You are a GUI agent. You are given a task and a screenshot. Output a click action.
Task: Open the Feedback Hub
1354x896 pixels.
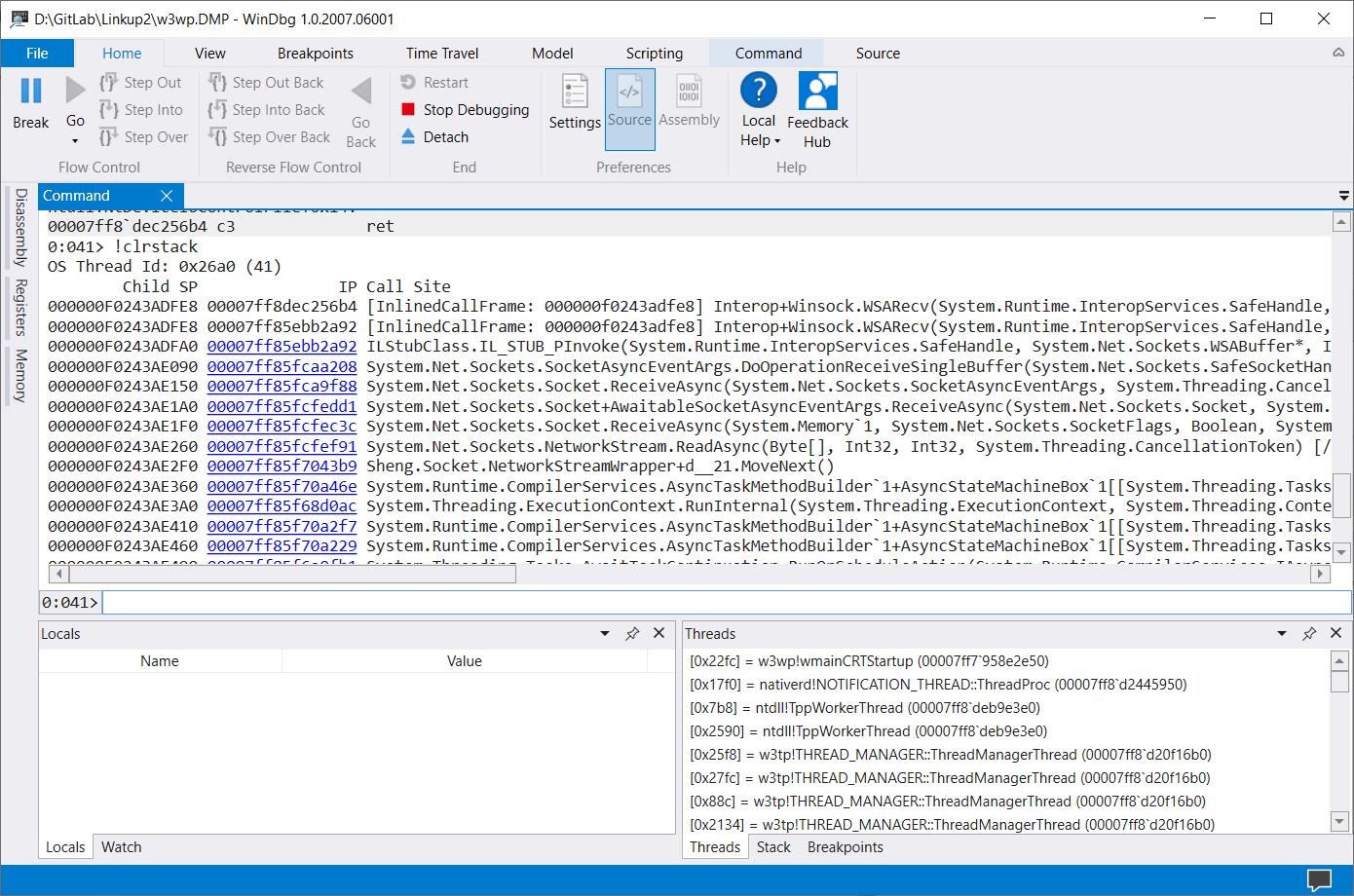click(817, 109)
